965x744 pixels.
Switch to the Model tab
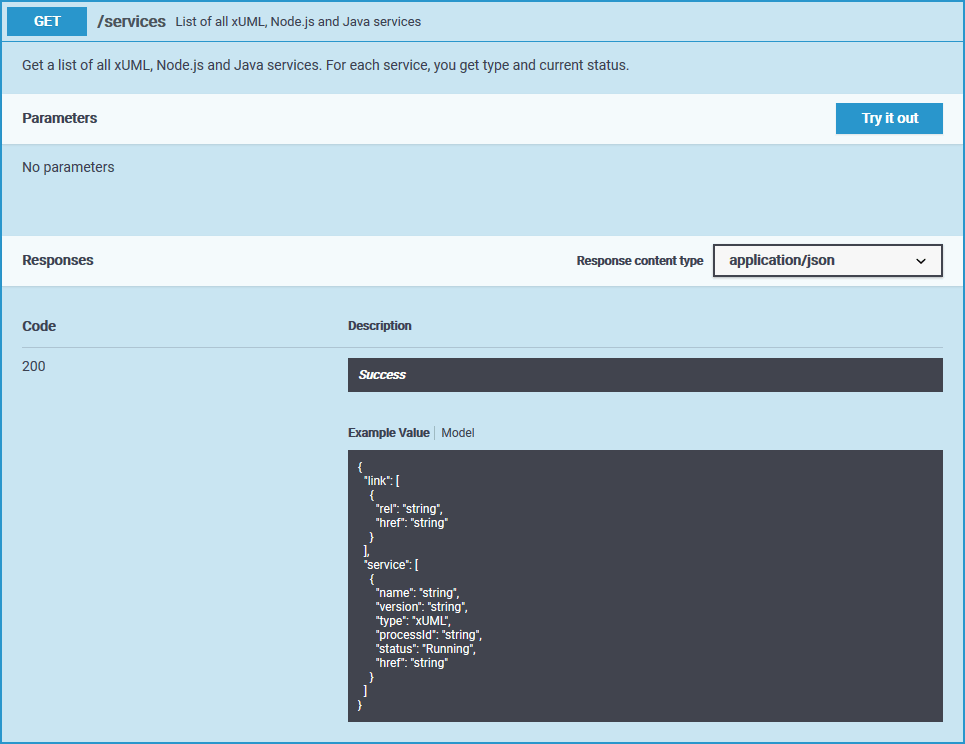point(458,433)
